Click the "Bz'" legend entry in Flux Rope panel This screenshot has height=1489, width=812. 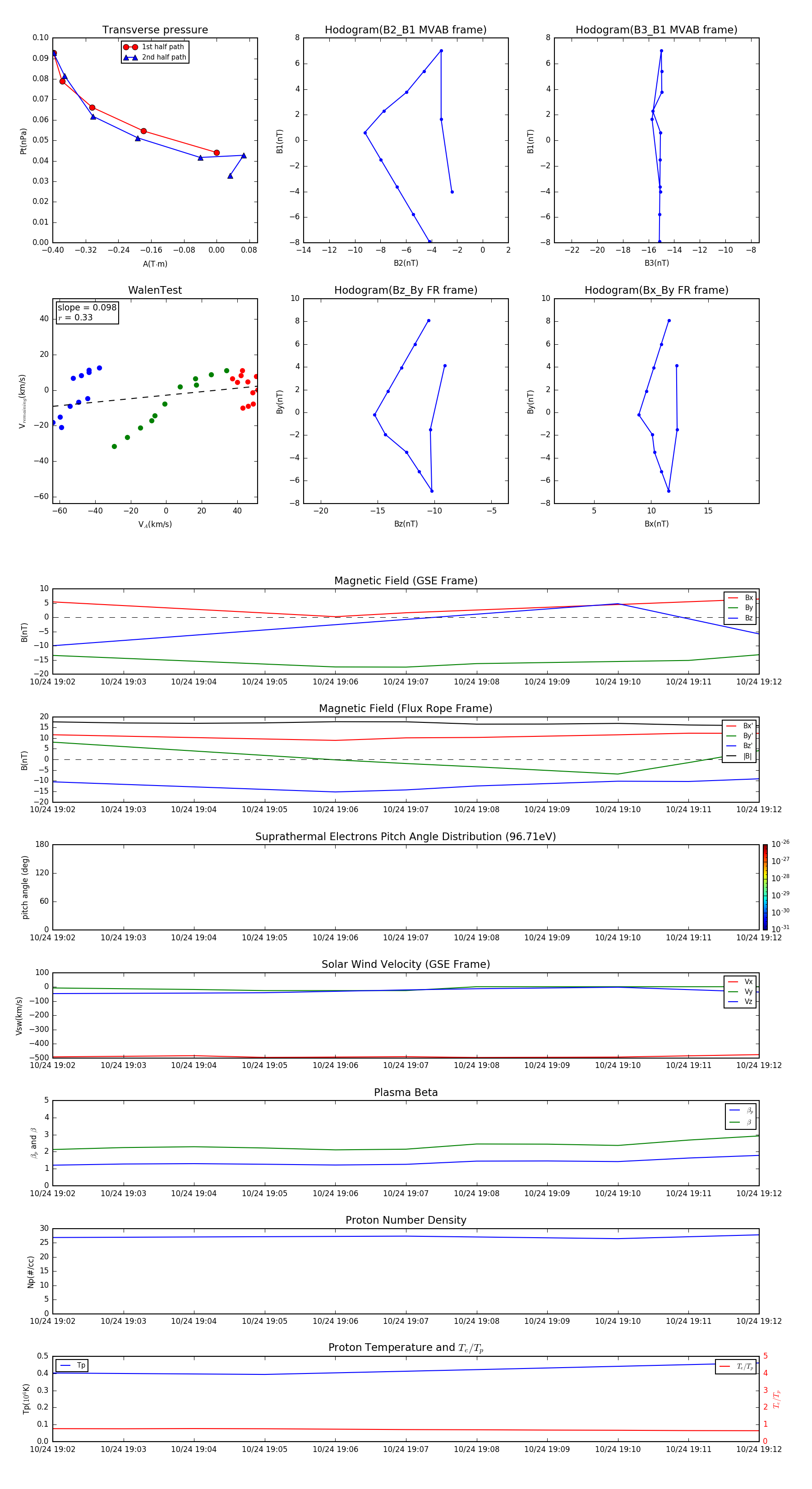(x=740, y=746)
